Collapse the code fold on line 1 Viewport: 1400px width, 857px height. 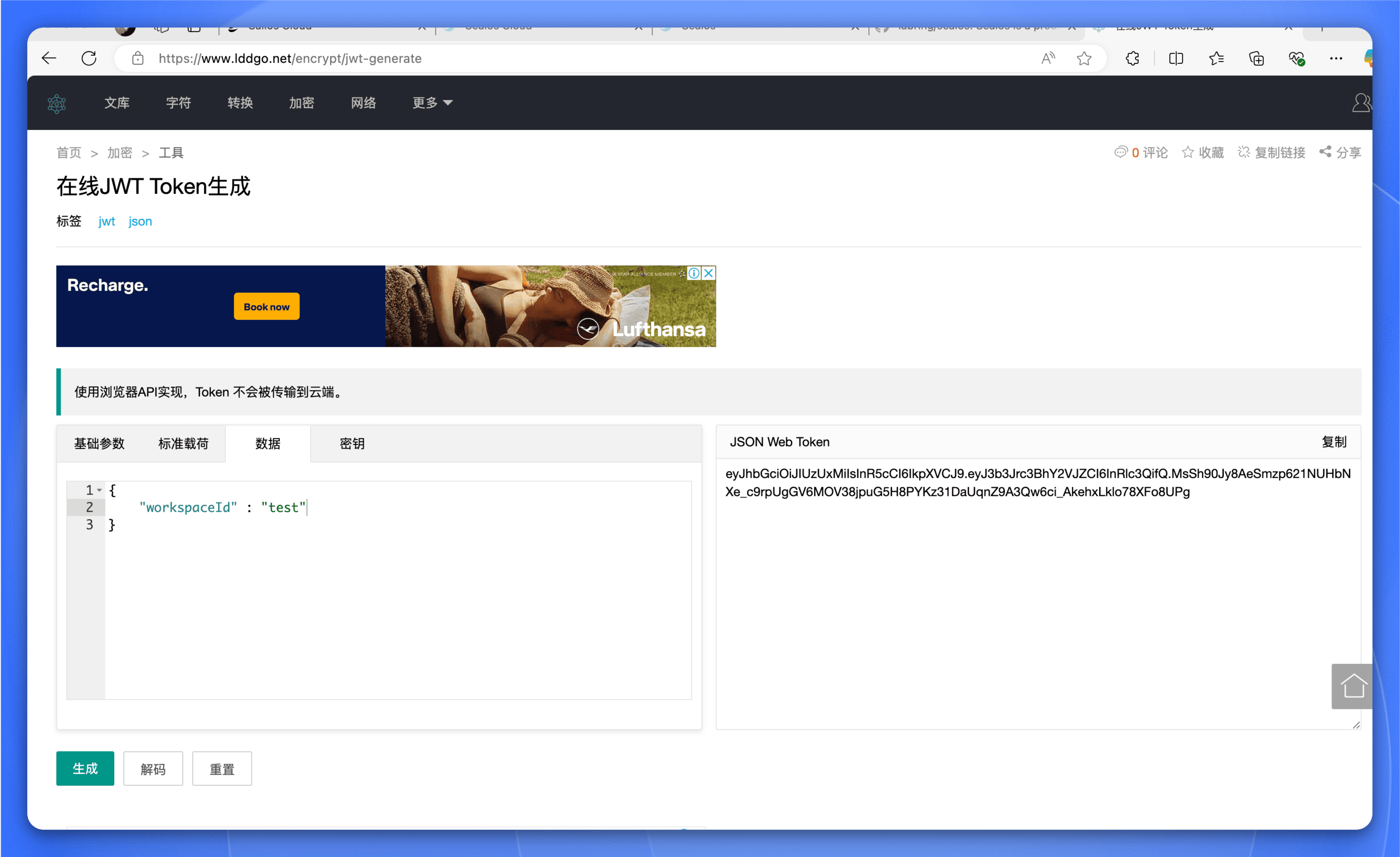(x=98, y=489)
